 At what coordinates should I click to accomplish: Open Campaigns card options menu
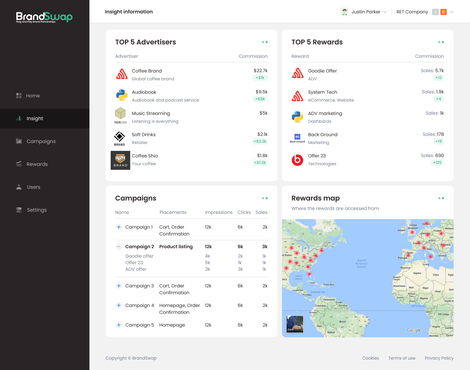coord(265,198)
